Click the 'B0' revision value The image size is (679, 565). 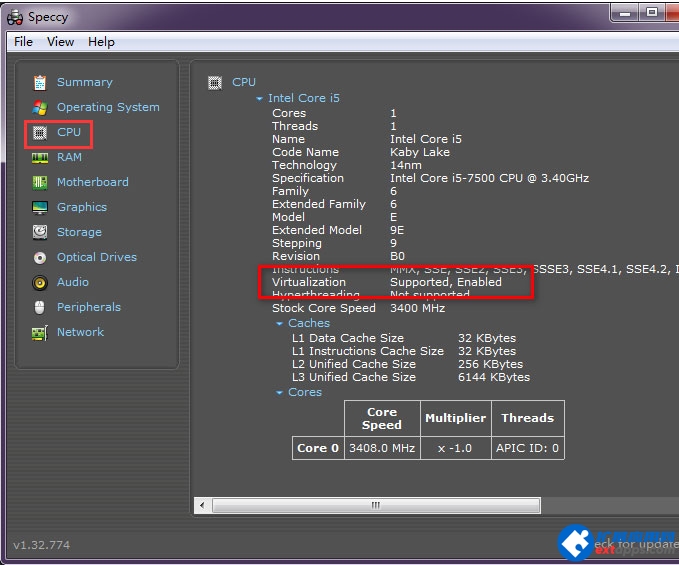pos(397,256)
